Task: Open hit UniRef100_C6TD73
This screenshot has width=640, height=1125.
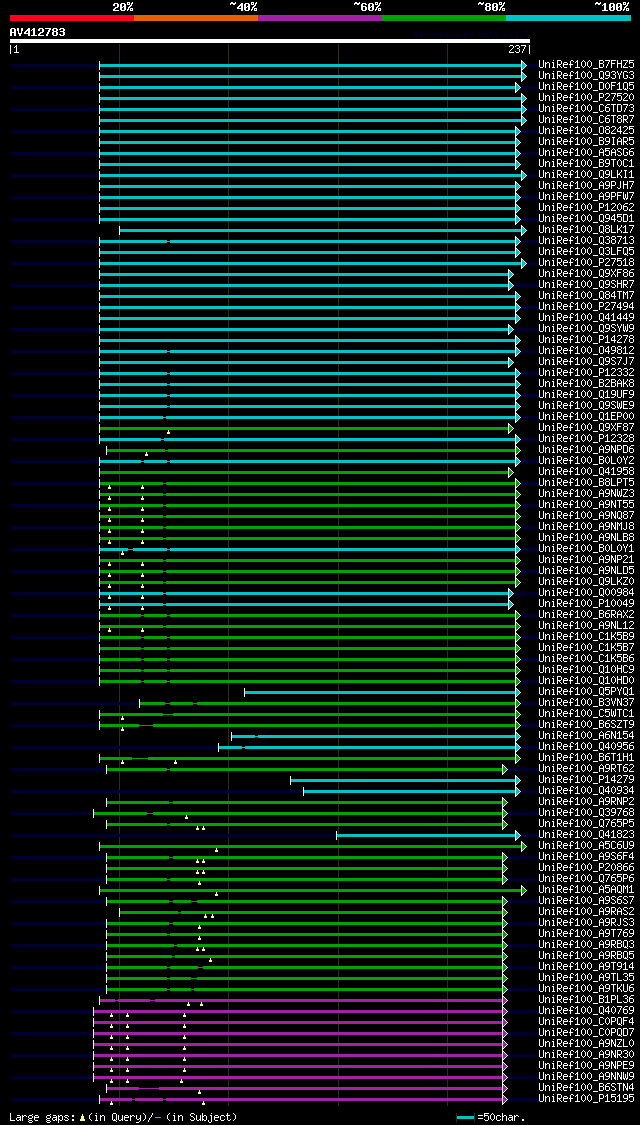Action: click(586, 109)
